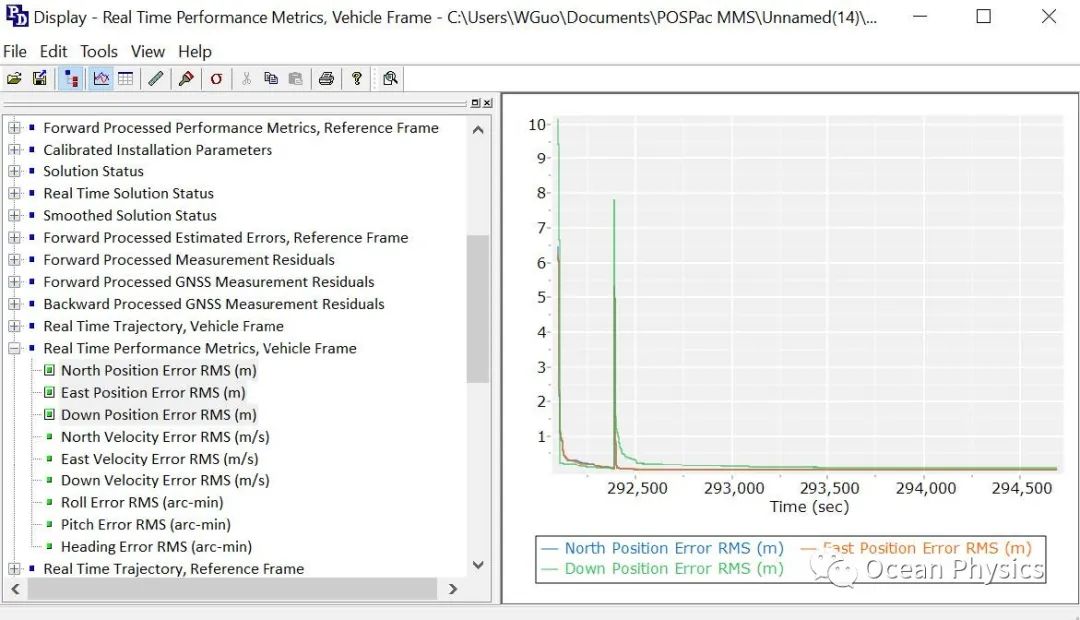The width and height of the screenshot is (1080, 620).
Task: Open the print preview magnifier icon
Action: click(x=390, y=79)
